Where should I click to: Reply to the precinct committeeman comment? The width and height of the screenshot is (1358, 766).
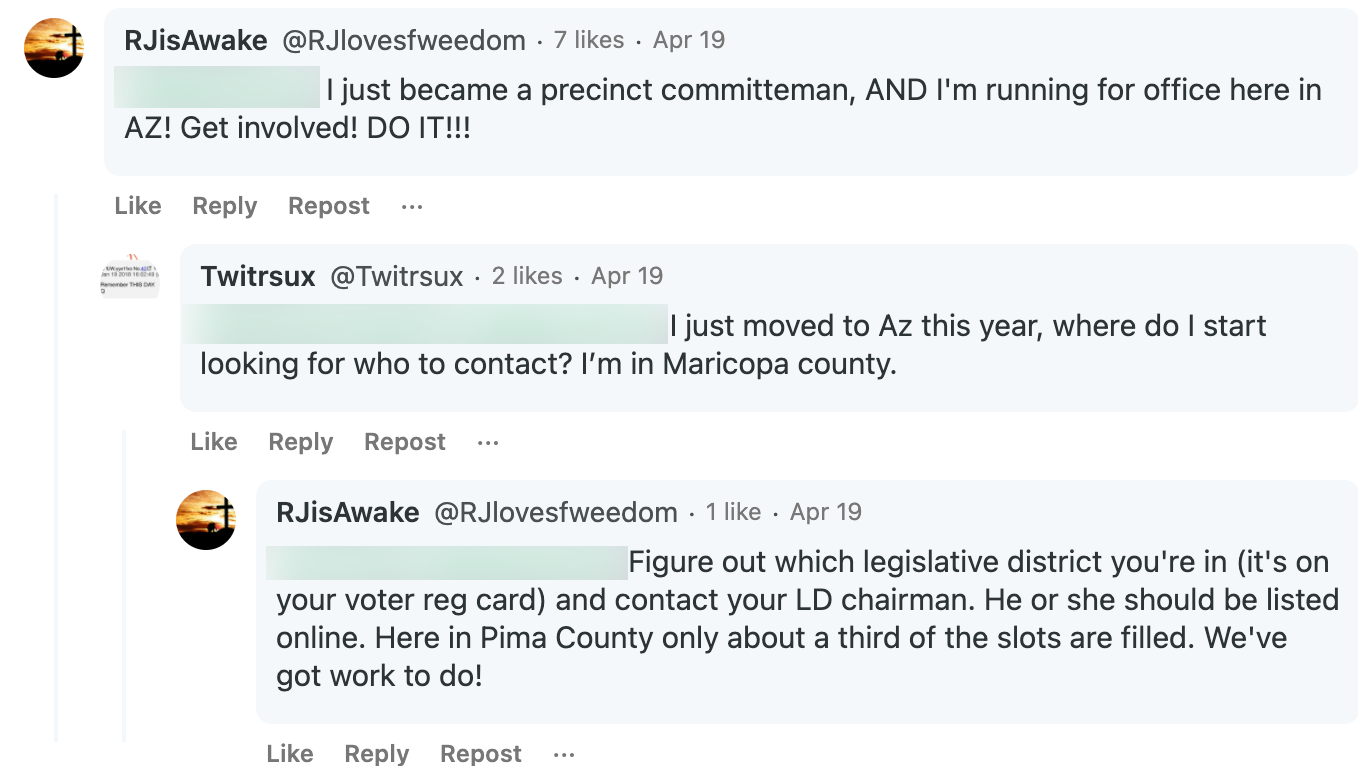[x=225, y=206]
